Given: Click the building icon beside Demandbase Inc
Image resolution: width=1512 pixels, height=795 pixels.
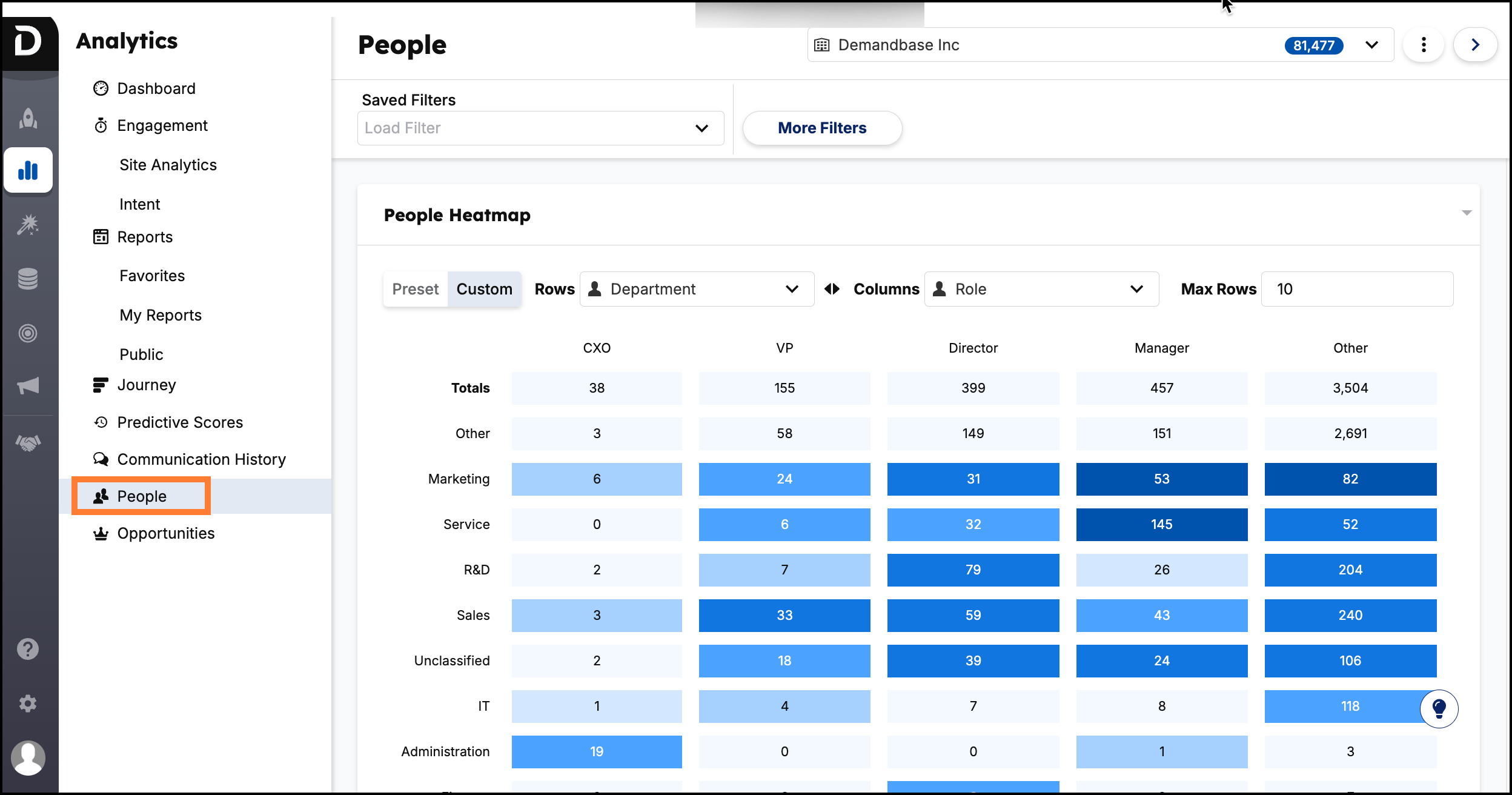Looking at the screenshot, I should 822,45.
